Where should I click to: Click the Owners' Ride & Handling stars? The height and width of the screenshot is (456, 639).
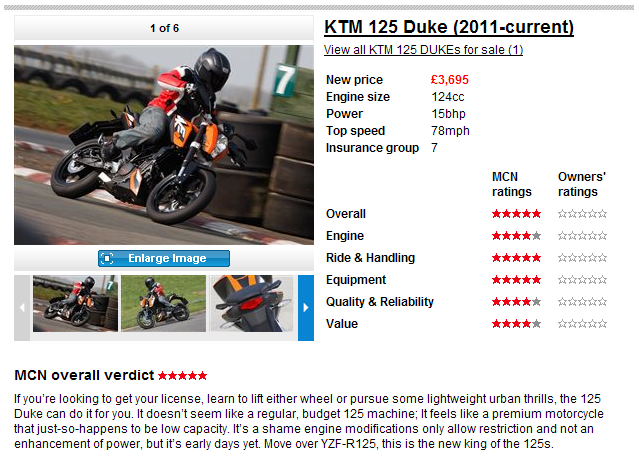tap(582, 258)
